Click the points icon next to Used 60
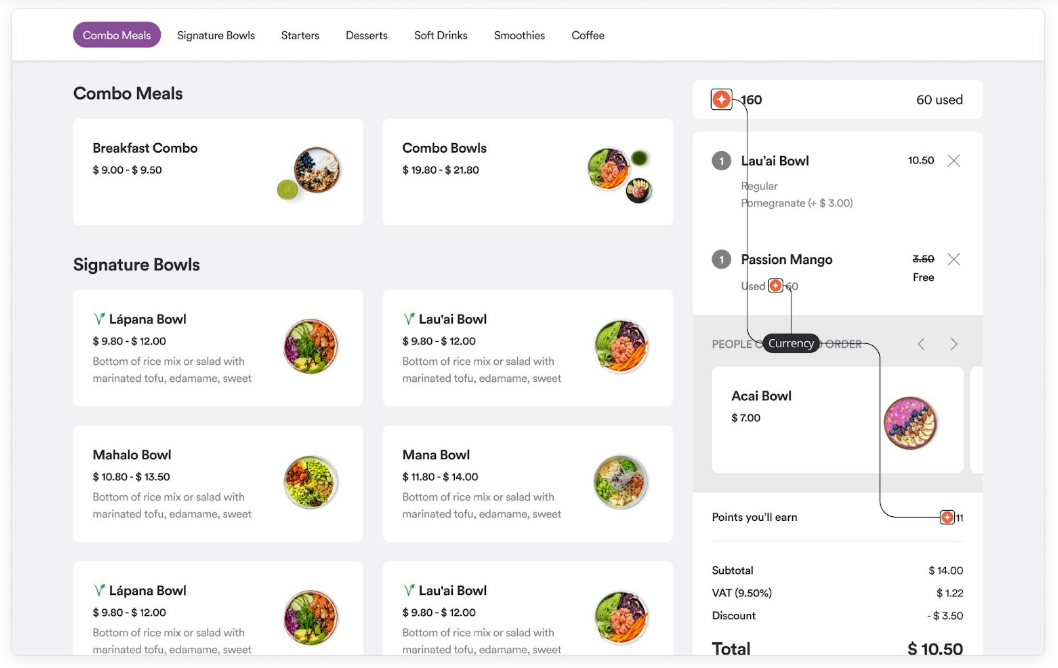This screenshot has height=668, width=1058. [x=776, y=285]
